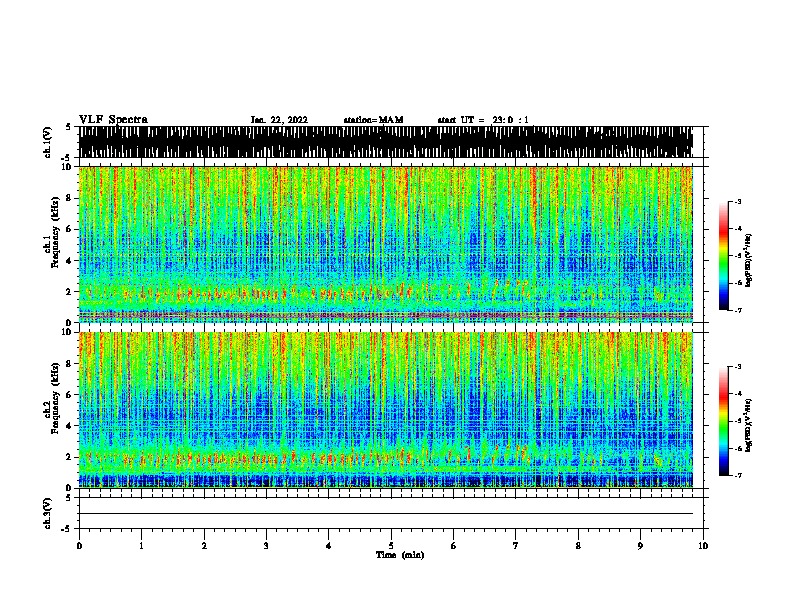
Task: Click the time axis tick label "5"
Action: (391, 545)
